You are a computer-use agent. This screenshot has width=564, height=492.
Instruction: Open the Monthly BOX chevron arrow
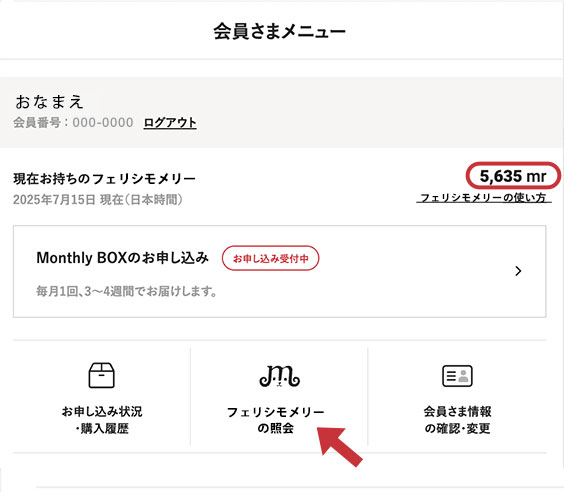(x=518, y=271)
